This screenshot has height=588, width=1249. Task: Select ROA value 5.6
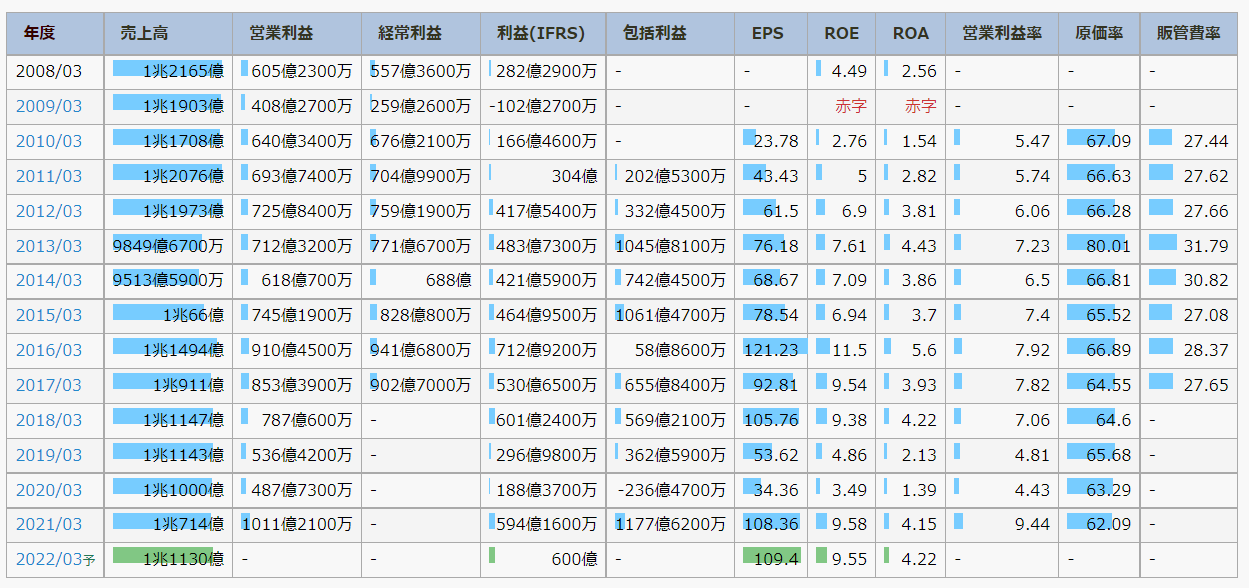coord(924,350)
